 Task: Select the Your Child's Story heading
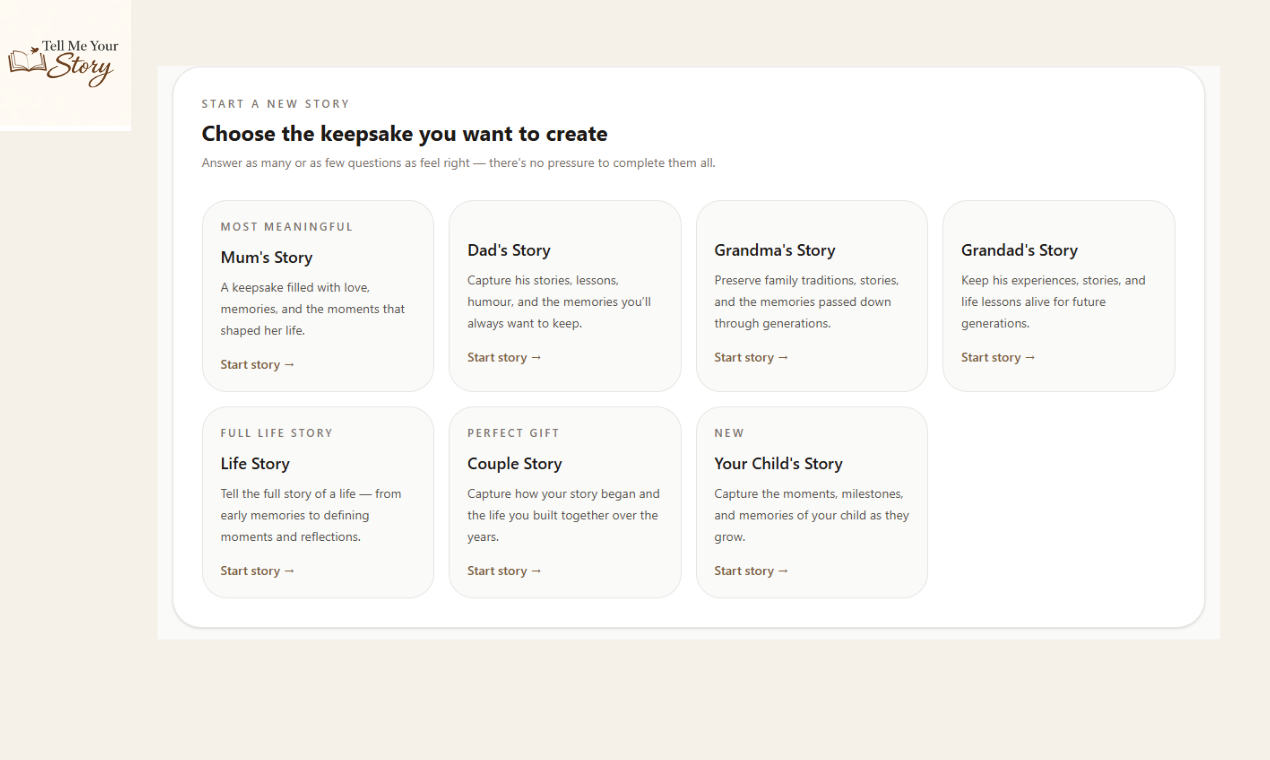tap(779, 464)
